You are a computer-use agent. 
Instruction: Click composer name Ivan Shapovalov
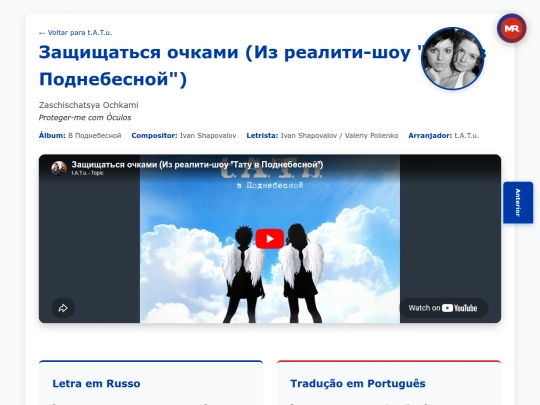208,136
